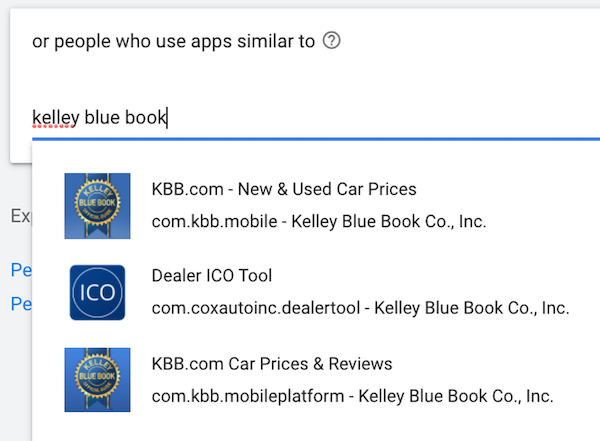Image resolution: width=600 pixels, height=441 pixels.
Task: Choose the "KBB.com Car Prices & Reviews" suggestion title
Action: [x=271, y=363]
